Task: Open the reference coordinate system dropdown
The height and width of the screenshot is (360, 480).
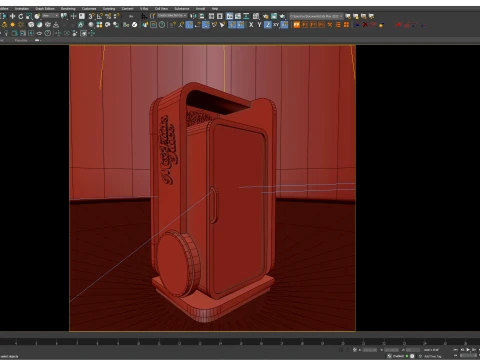Action: pos(50,16)
